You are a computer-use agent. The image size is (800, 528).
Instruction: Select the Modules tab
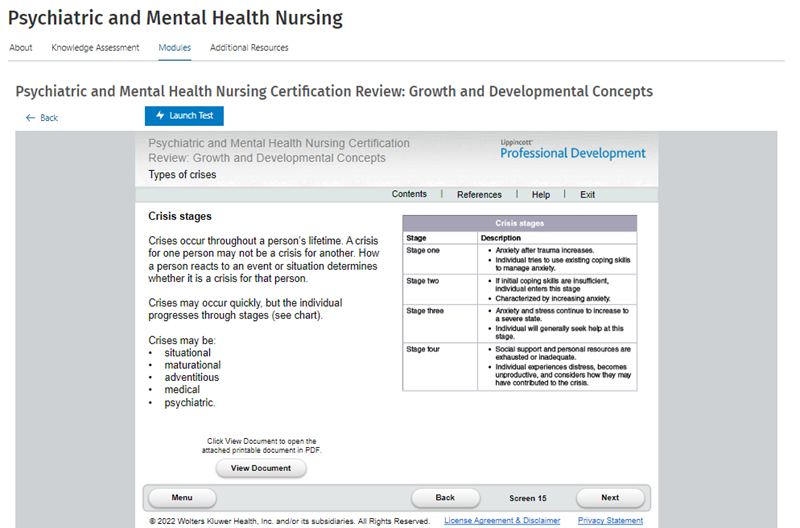175,48
